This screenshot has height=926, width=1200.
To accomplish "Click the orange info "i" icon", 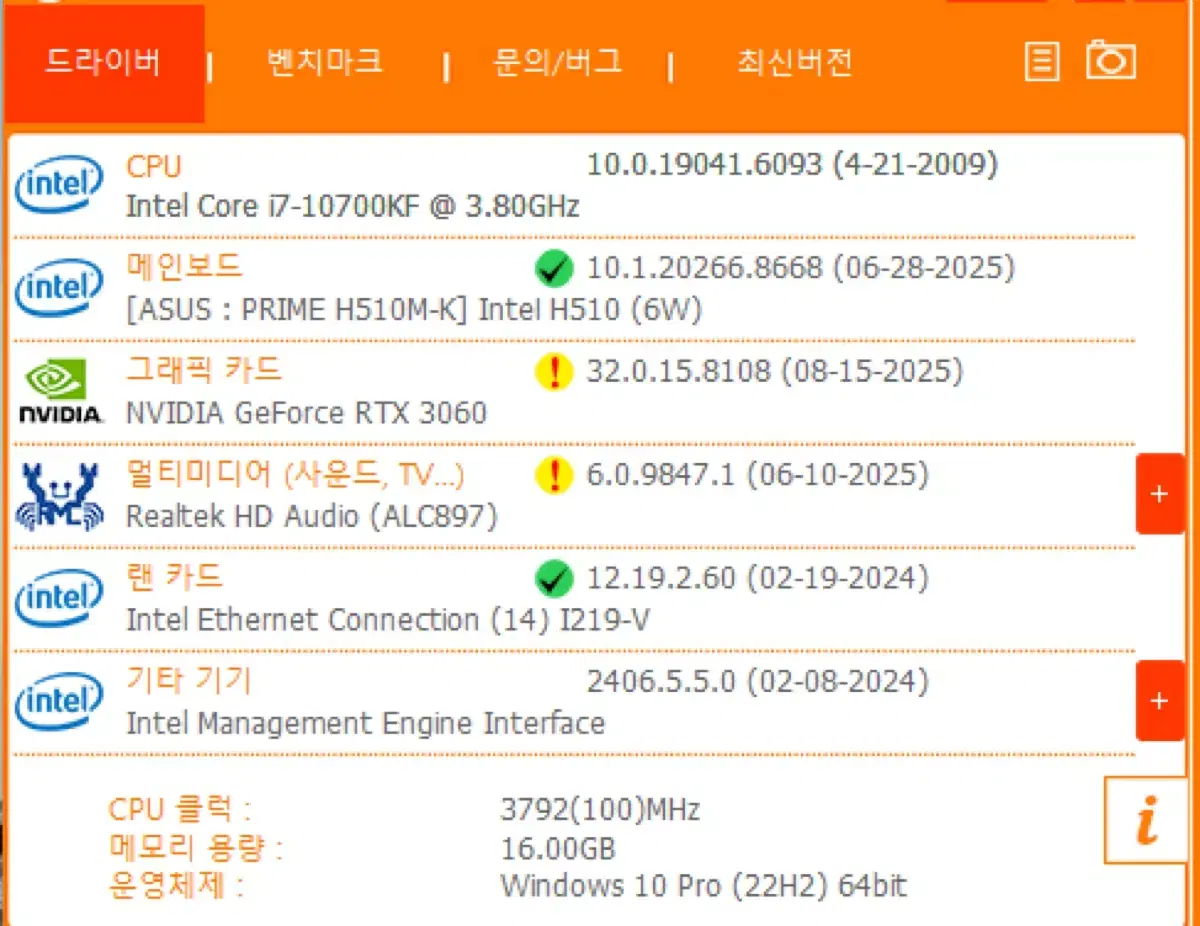I will coord(1146,822).
